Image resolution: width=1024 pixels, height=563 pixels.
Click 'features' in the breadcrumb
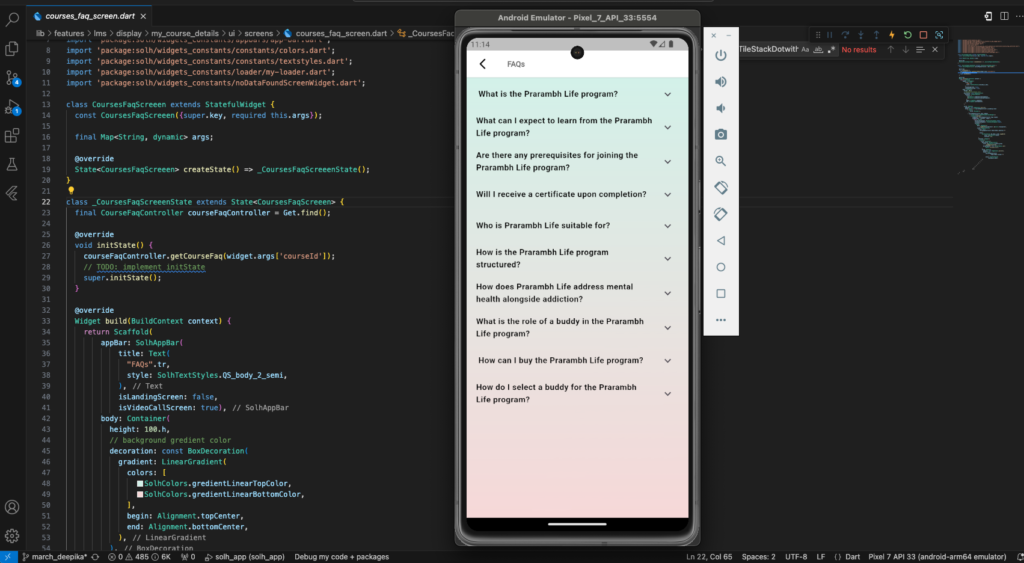click(69, 33)
